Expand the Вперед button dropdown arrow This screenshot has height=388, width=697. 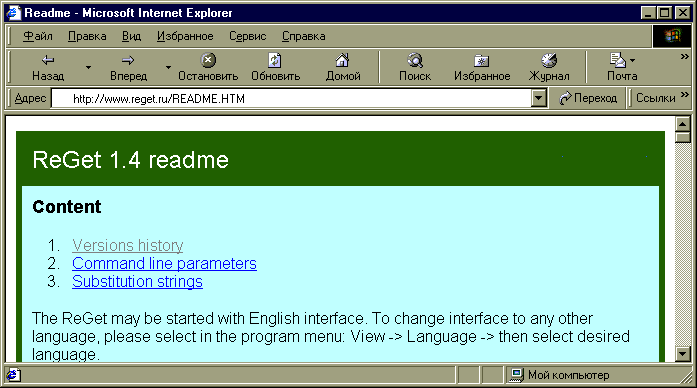click(168, 68)
